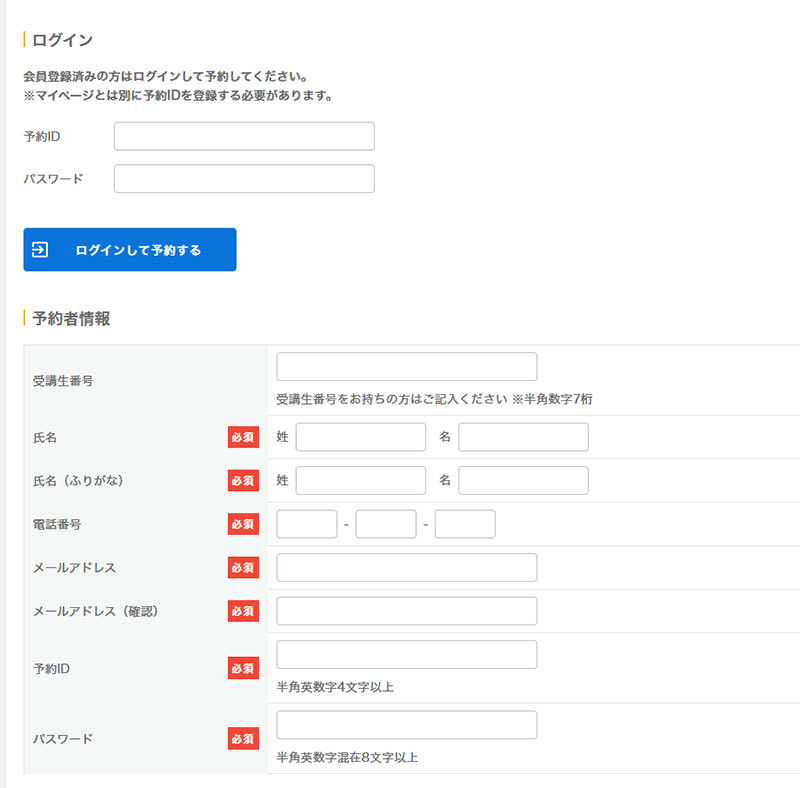
Task: Click the 氏名 姓 (last name) field
Action: pyautogui.click(x=360, y=437)
